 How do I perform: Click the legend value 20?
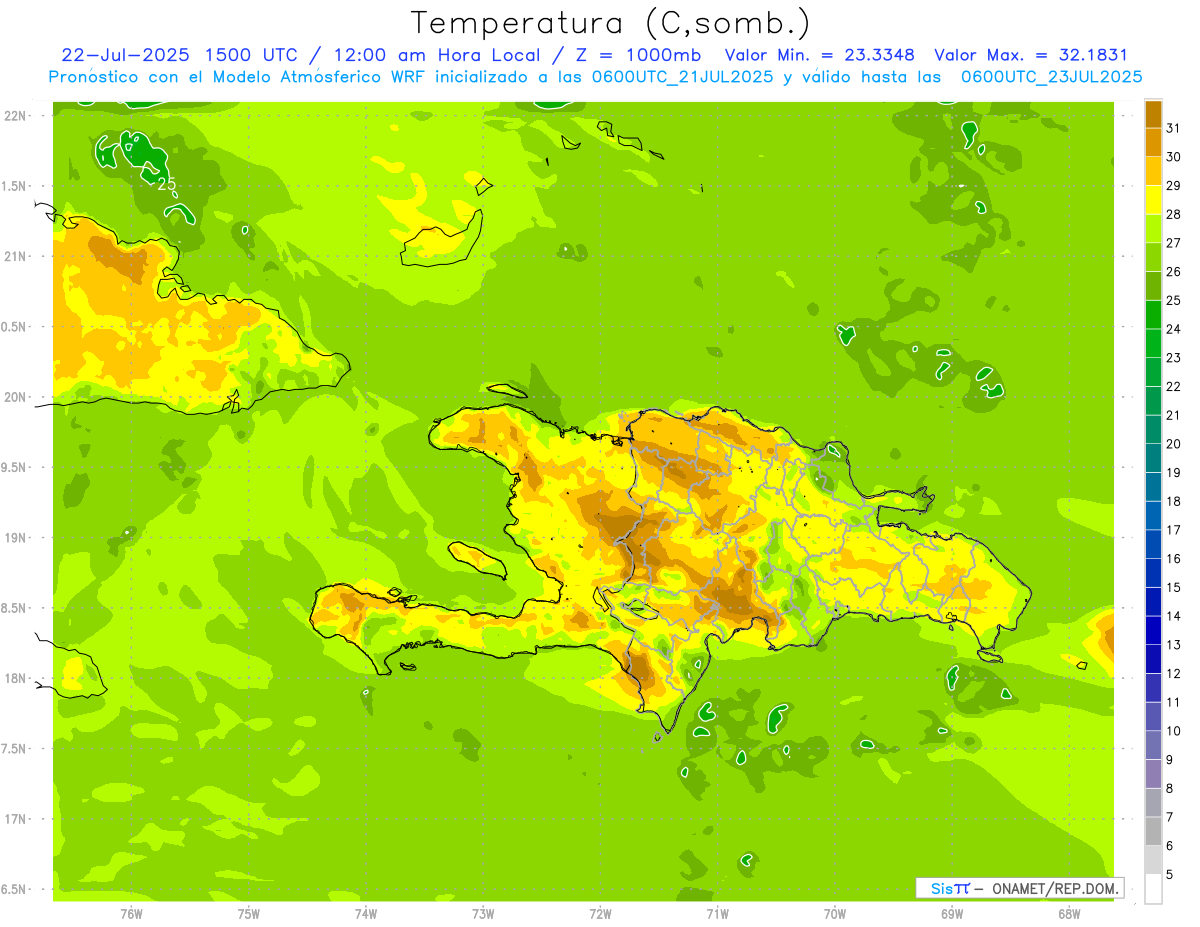(x=1173, y=444)
